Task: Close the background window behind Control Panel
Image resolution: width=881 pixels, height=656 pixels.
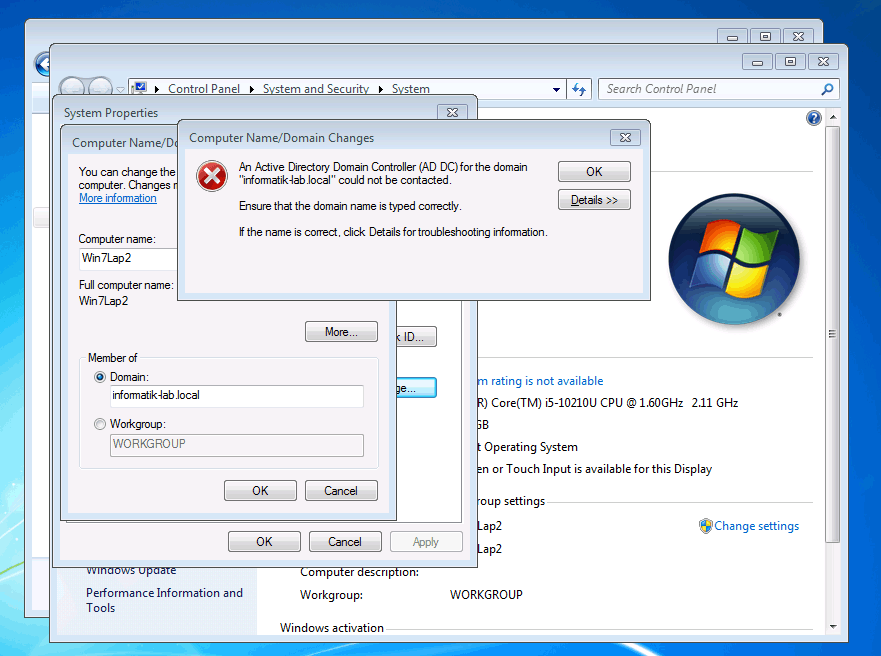Action: (x=798, y=37)
